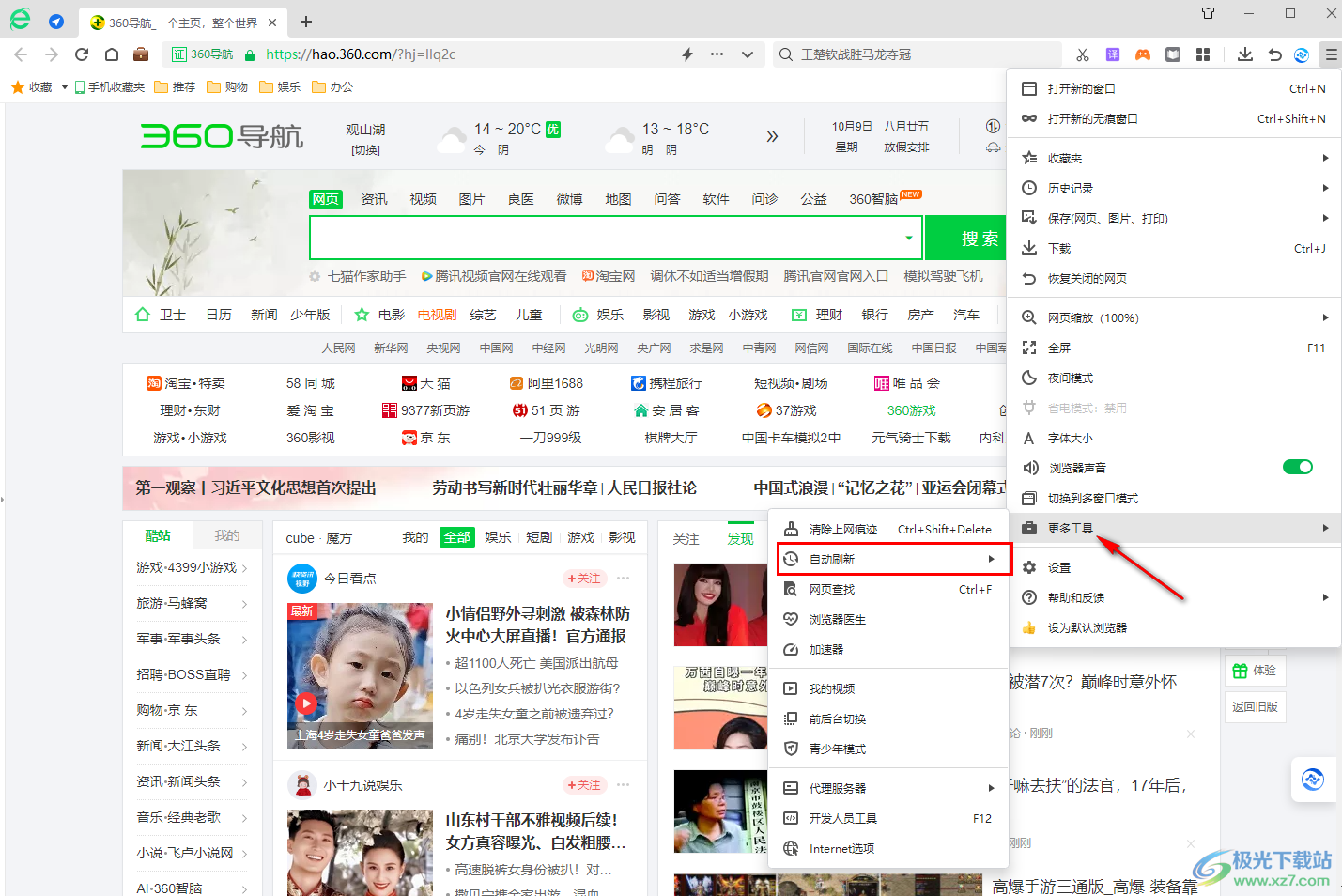This screenshot has height=896, width=1342.
Task: Choose 恢复关闭的网页 menu item
Action: (1174, 278)
